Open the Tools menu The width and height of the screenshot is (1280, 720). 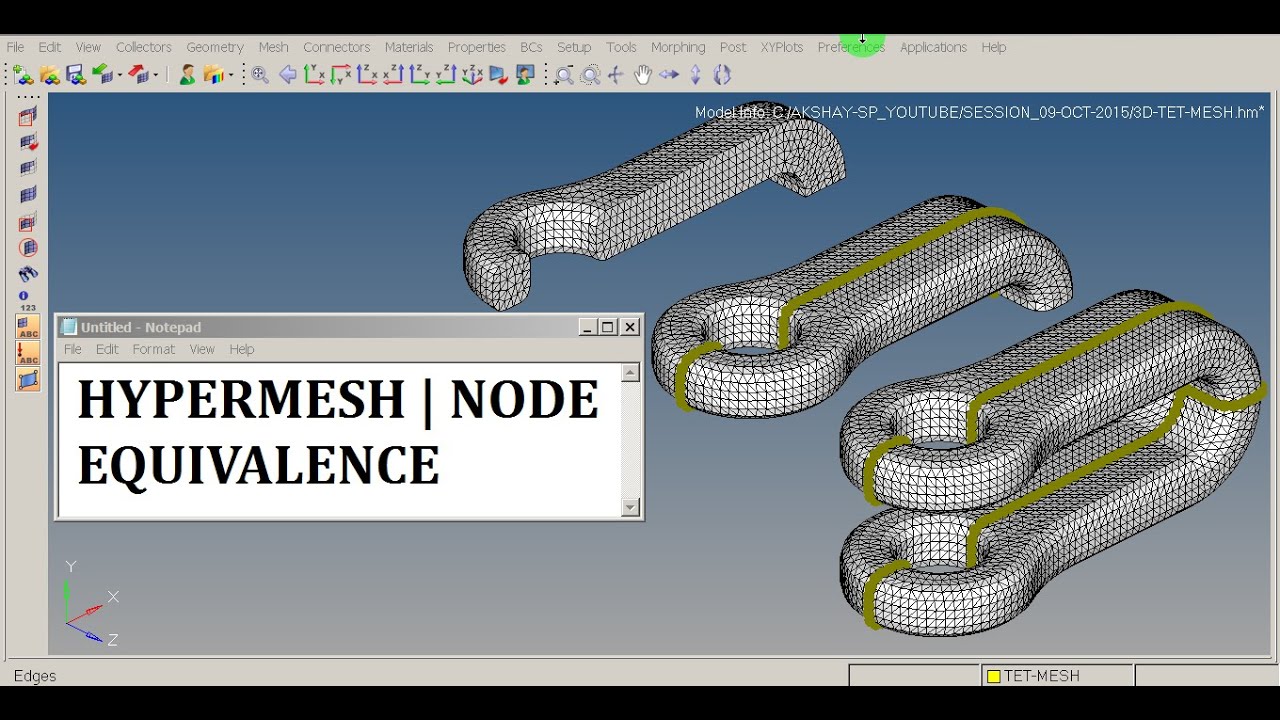click(x=621, y=47)
